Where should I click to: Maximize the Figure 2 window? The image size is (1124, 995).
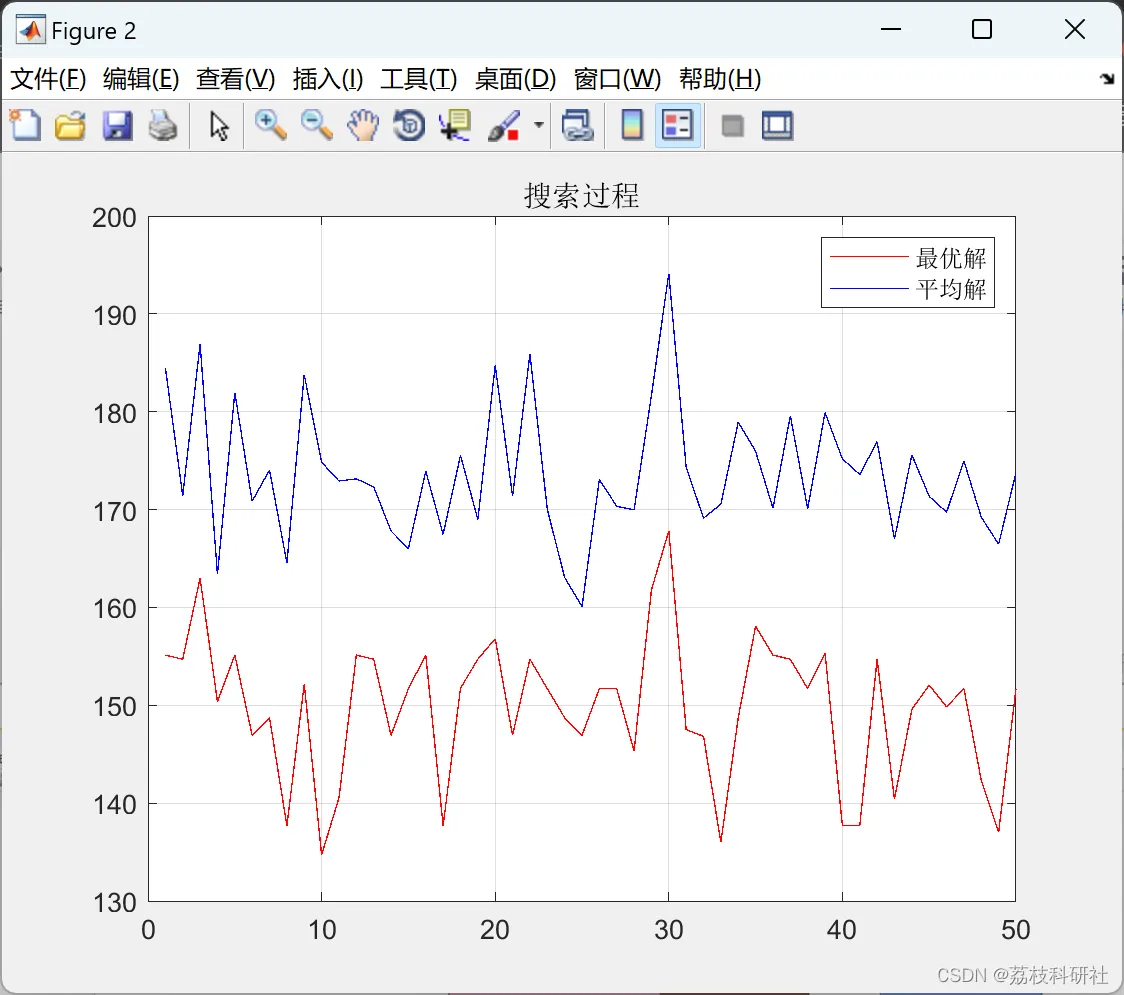[982, 29]
